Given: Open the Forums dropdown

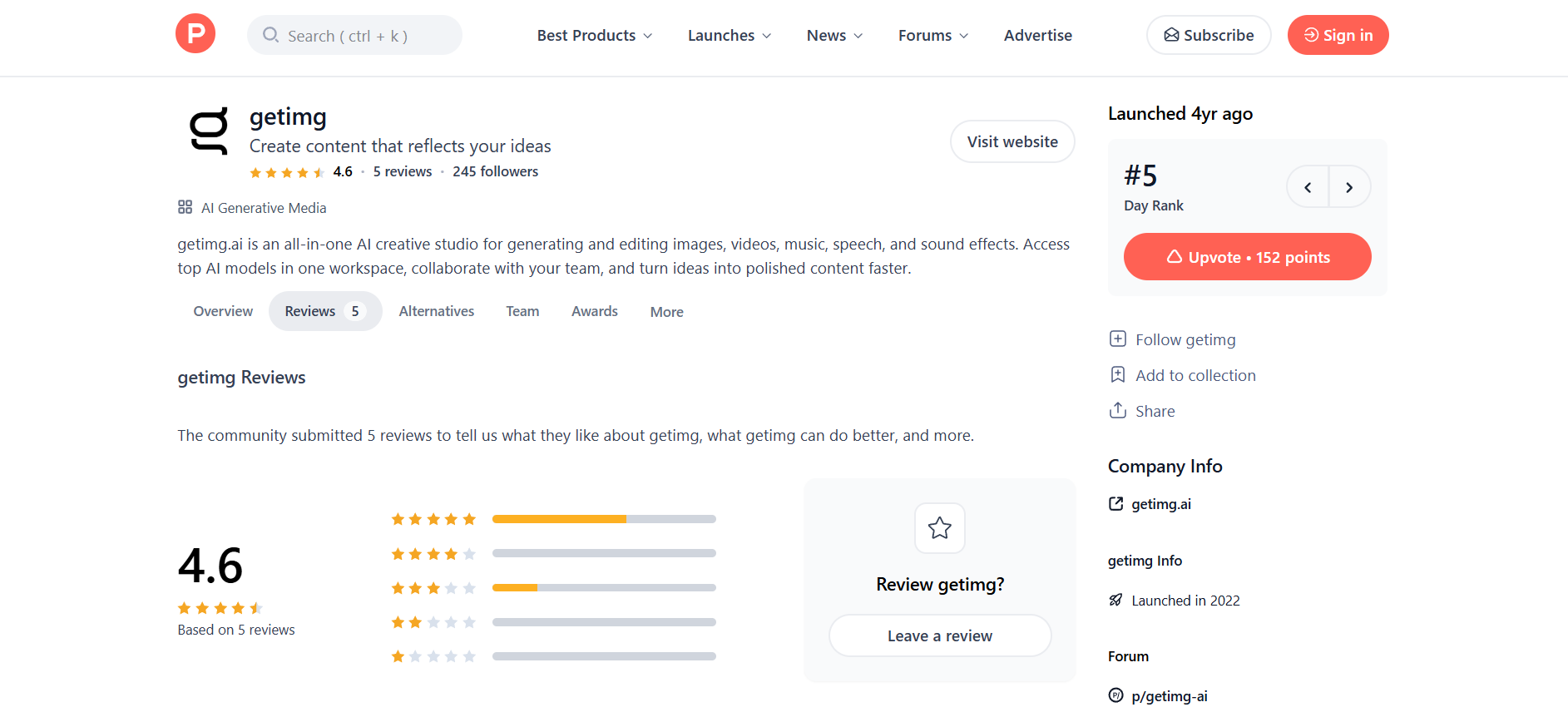Looking at the screenshot, I should (x=933, y=35).
